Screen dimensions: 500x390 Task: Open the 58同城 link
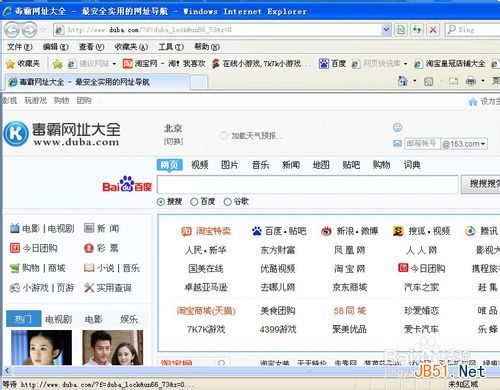pos(350,311)
